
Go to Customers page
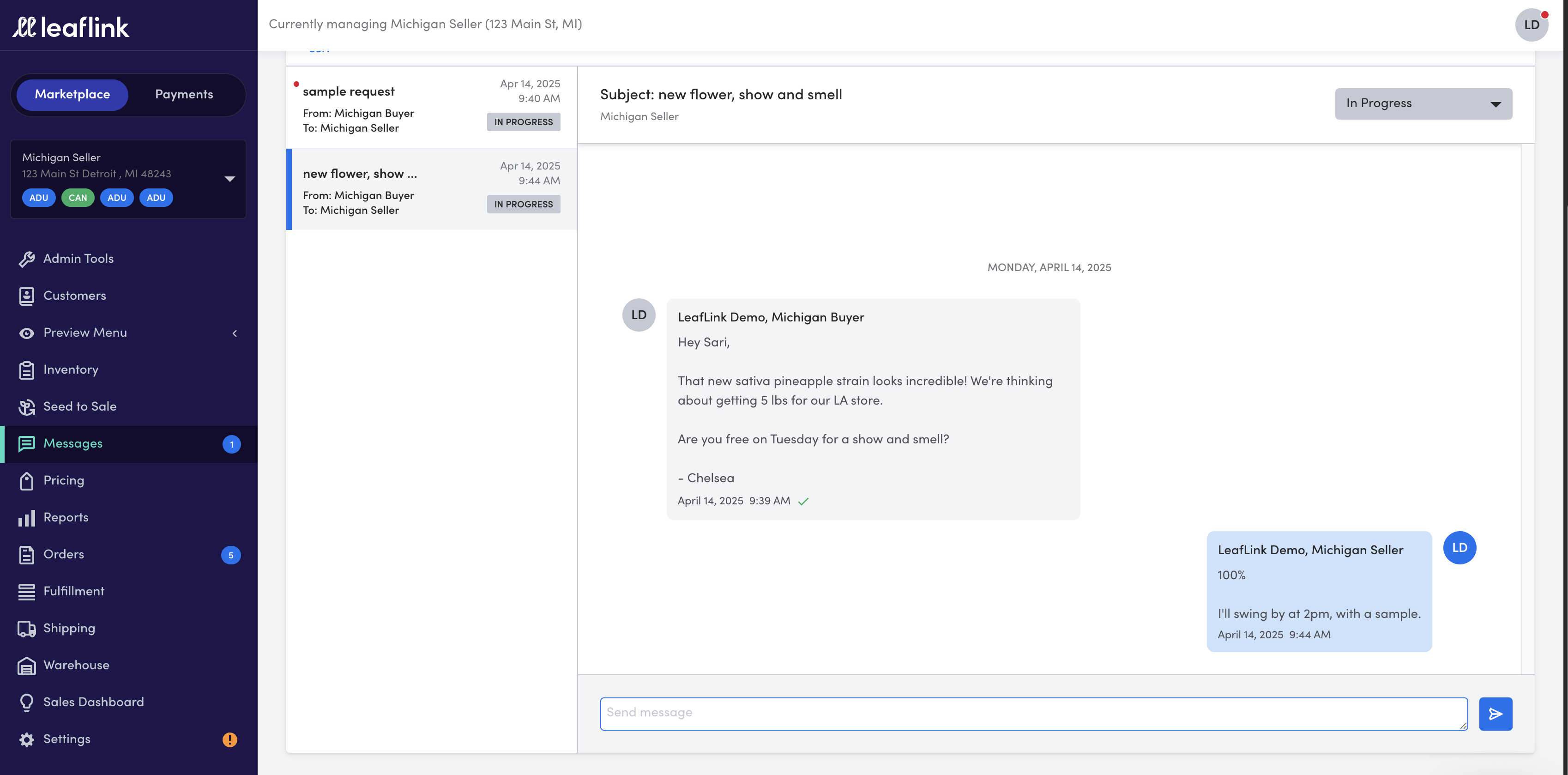click(128, 296)
